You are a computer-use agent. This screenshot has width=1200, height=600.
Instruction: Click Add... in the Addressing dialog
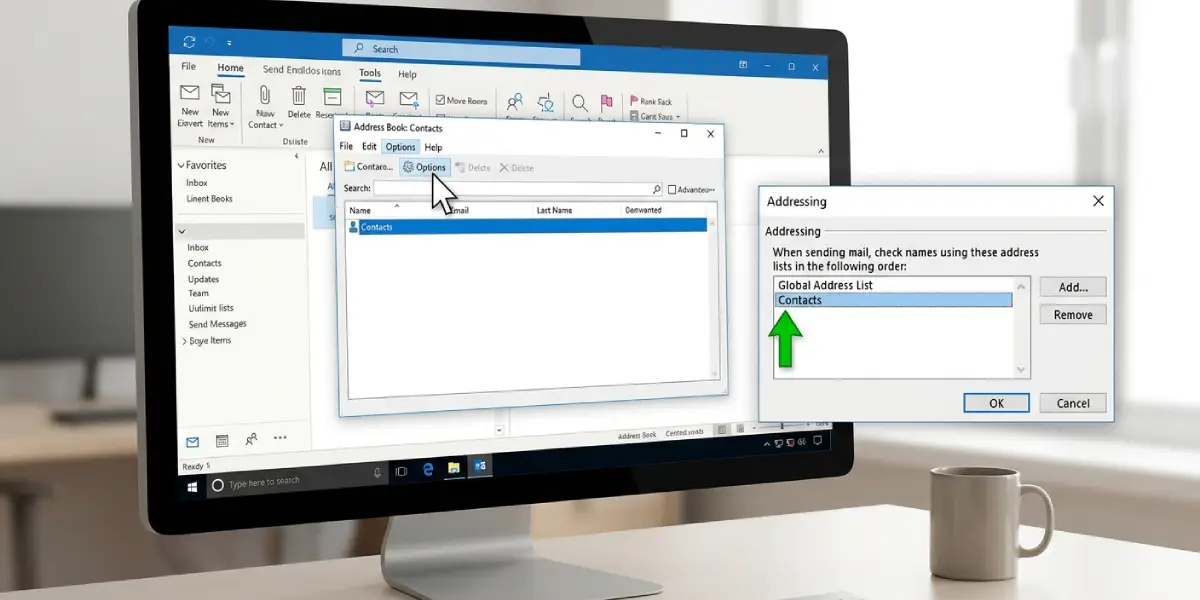(1073, 287)
